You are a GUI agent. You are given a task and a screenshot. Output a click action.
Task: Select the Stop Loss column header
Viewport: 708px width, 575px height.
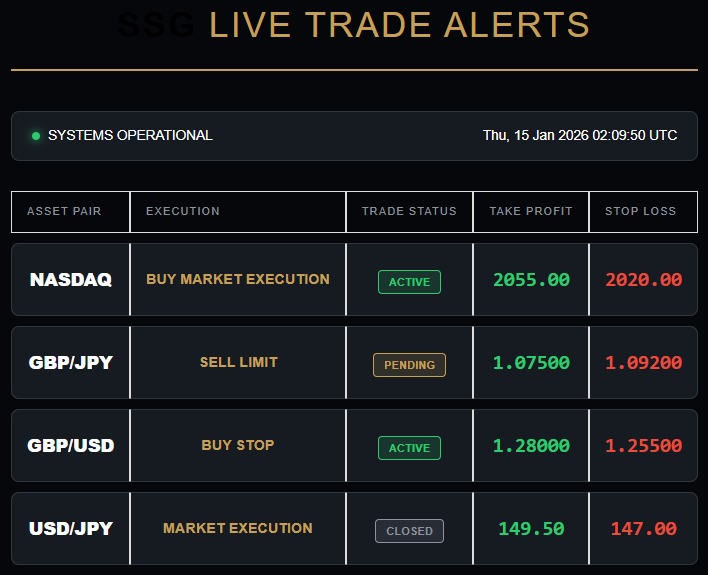click(641, 211)
